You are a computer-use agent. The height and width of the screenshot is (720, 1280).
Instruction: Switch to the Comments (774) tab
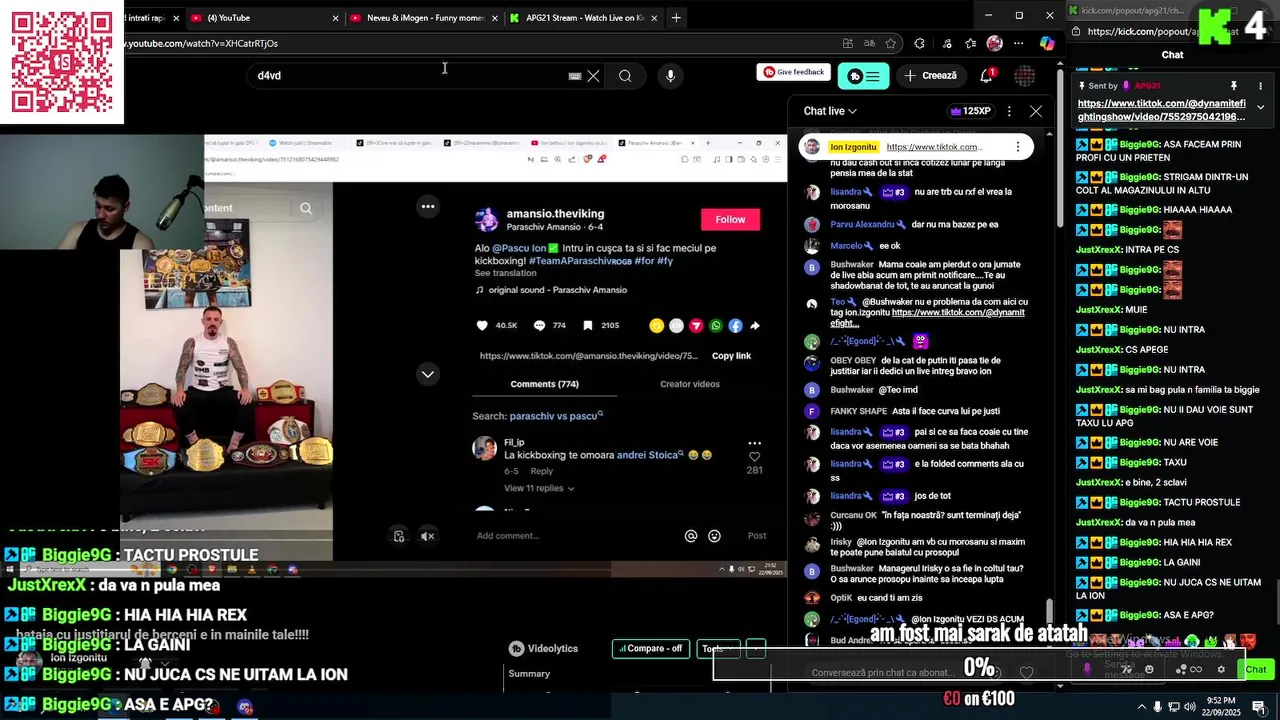[544, 384]
